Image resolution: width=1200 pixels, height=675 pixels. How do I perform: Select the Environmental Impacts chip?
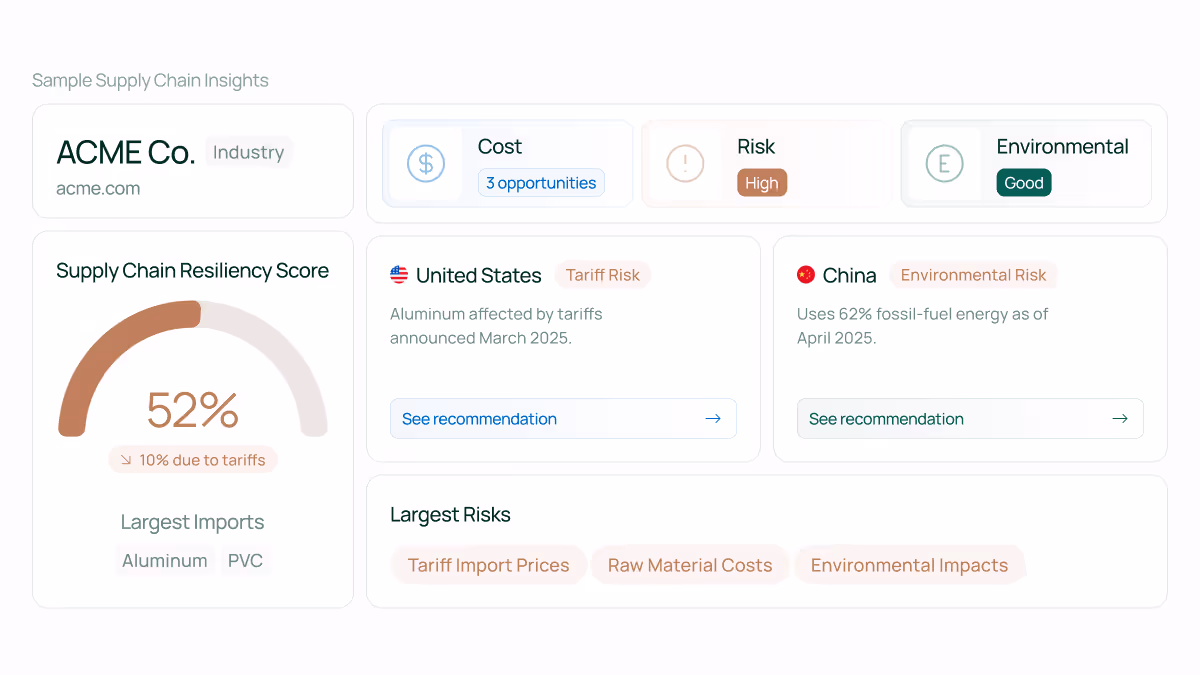(909, 565)
